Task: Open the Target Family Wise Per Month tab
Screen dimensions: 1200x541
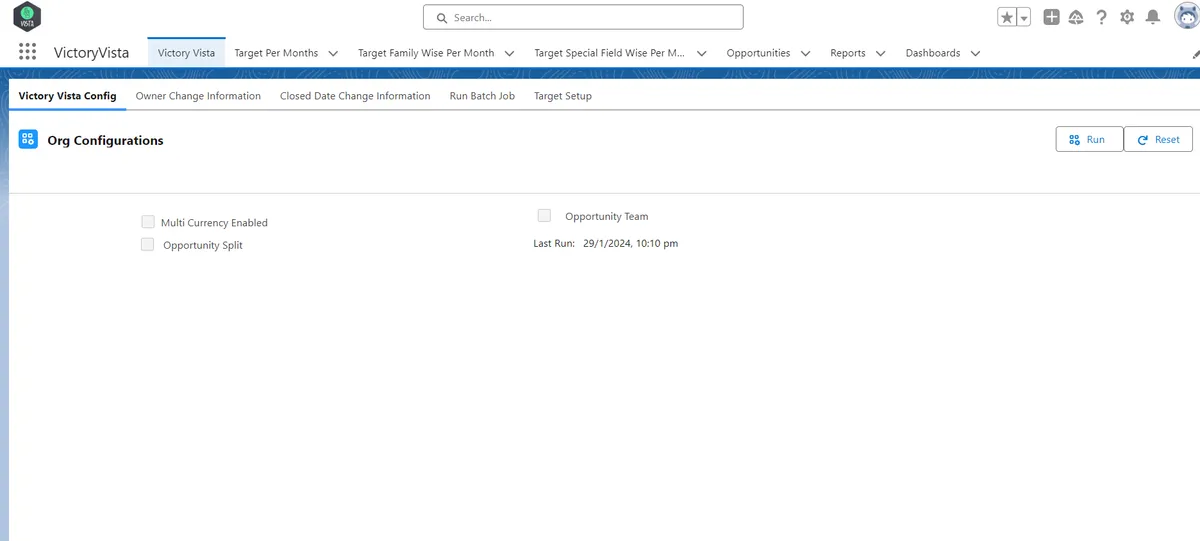Action: tap(426, 53)
